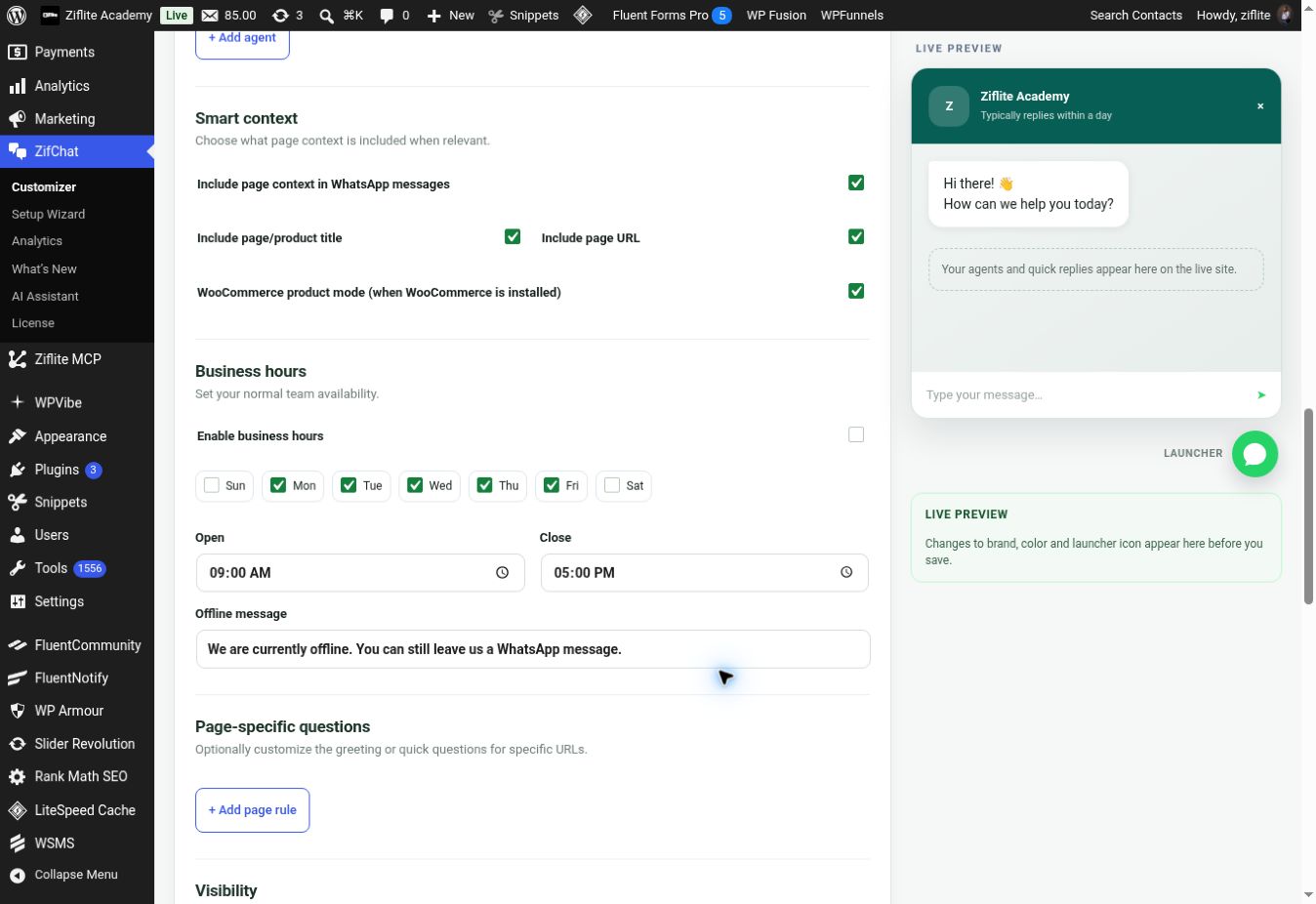Open Rank Math SEO gear icon
1316x904 pixels.
point(18,777)
